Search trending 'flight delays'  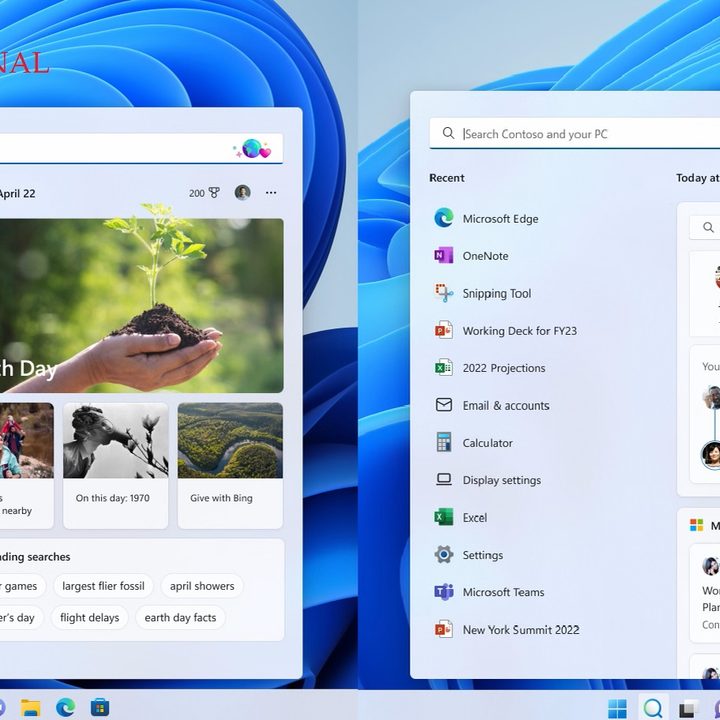click(x=90, y=618)
